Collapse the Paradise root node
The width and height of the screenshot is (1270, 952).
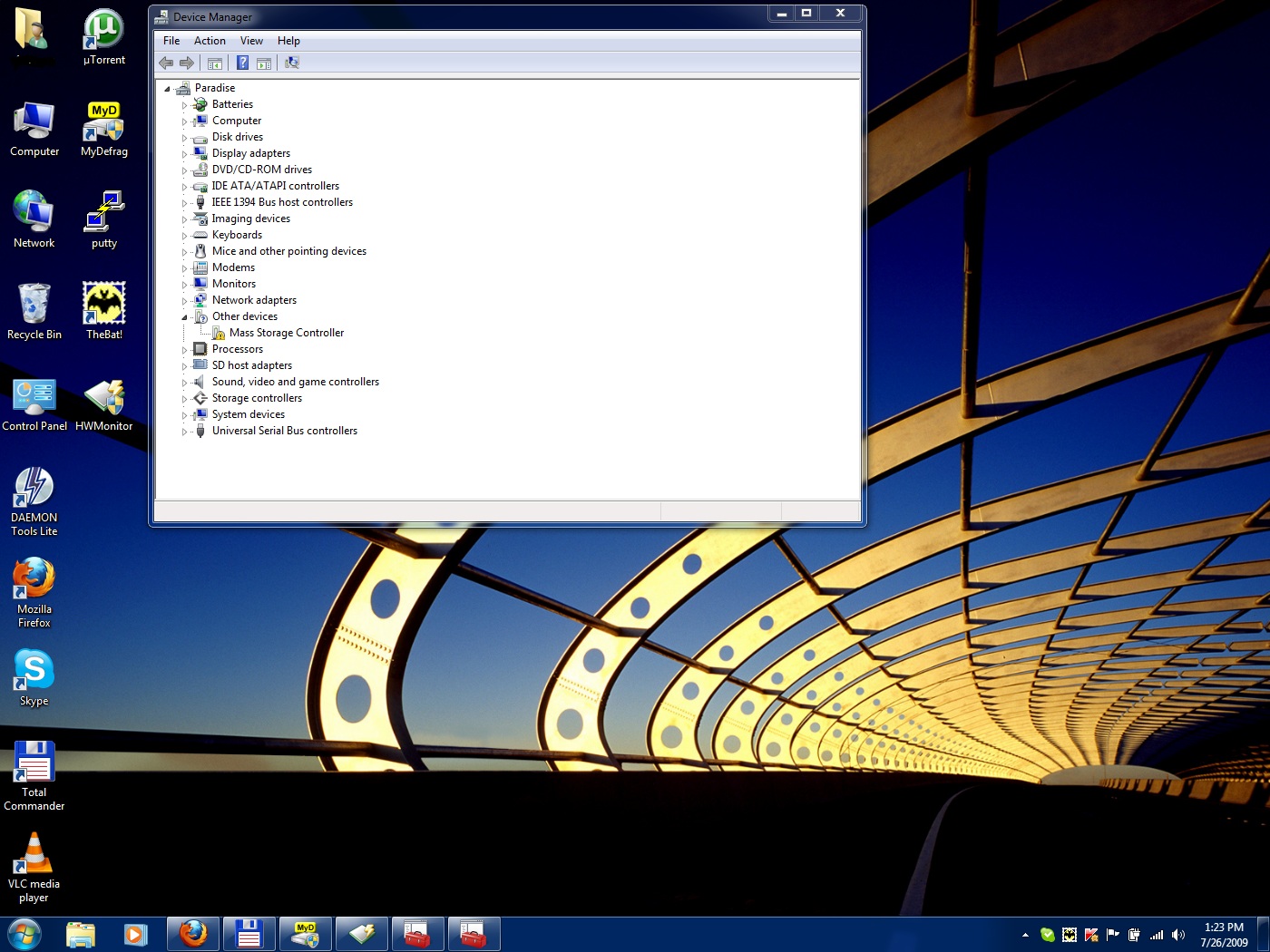(167, 89)
